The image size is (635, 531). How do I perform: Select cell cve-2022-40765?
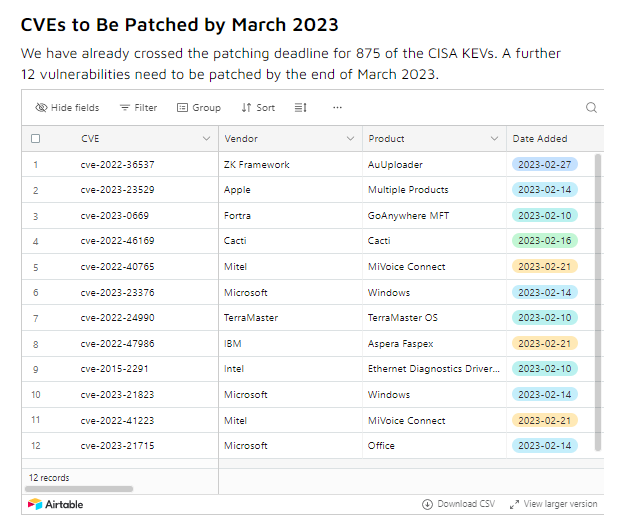[x=117, y=267]
